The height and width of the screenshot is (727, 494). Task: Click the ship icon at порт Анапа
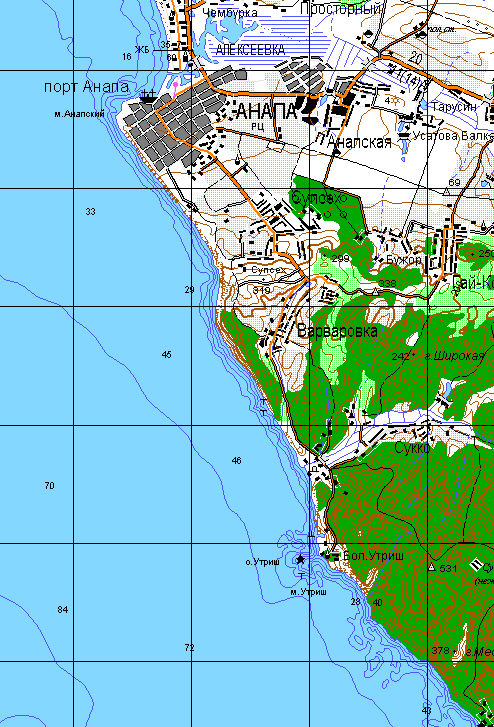pyautogui.click(x=148, y=96)
